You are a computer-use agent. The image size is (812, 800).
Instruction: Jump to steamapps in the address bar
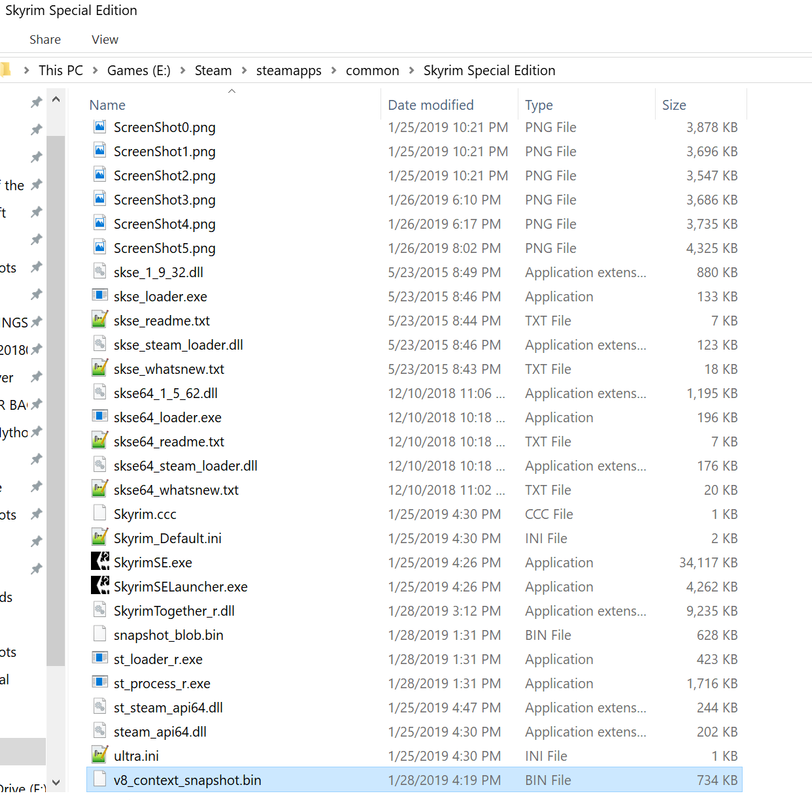tap(288, 70)
